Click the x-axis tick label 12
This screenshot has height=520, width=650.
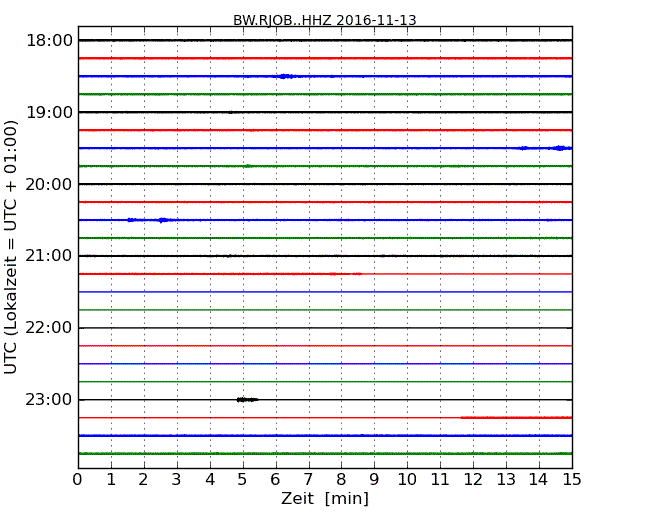pos(473,480)
